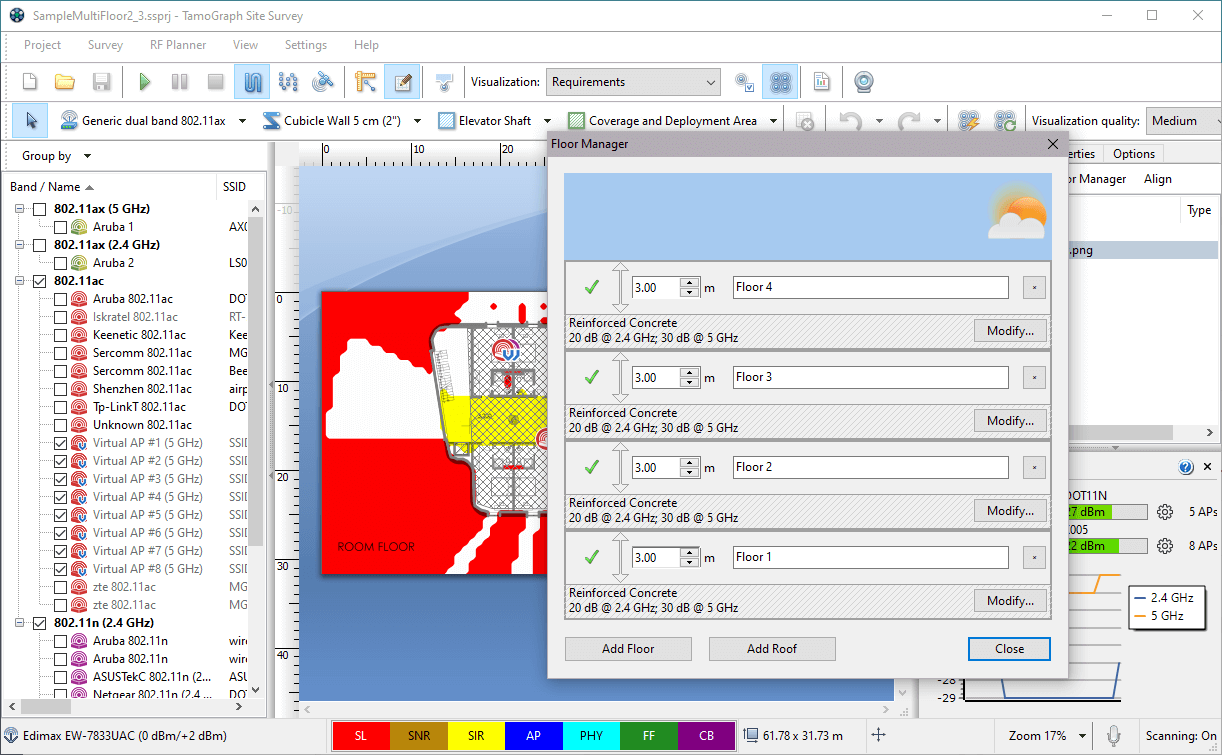Switch to the Options tab

tap(1133, 153)
